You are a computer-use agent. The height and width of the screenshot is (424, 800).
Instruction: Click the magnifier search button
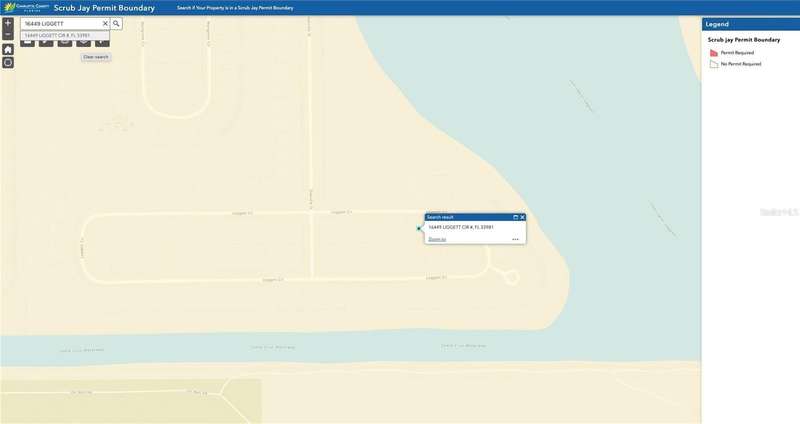coord(116,22)
